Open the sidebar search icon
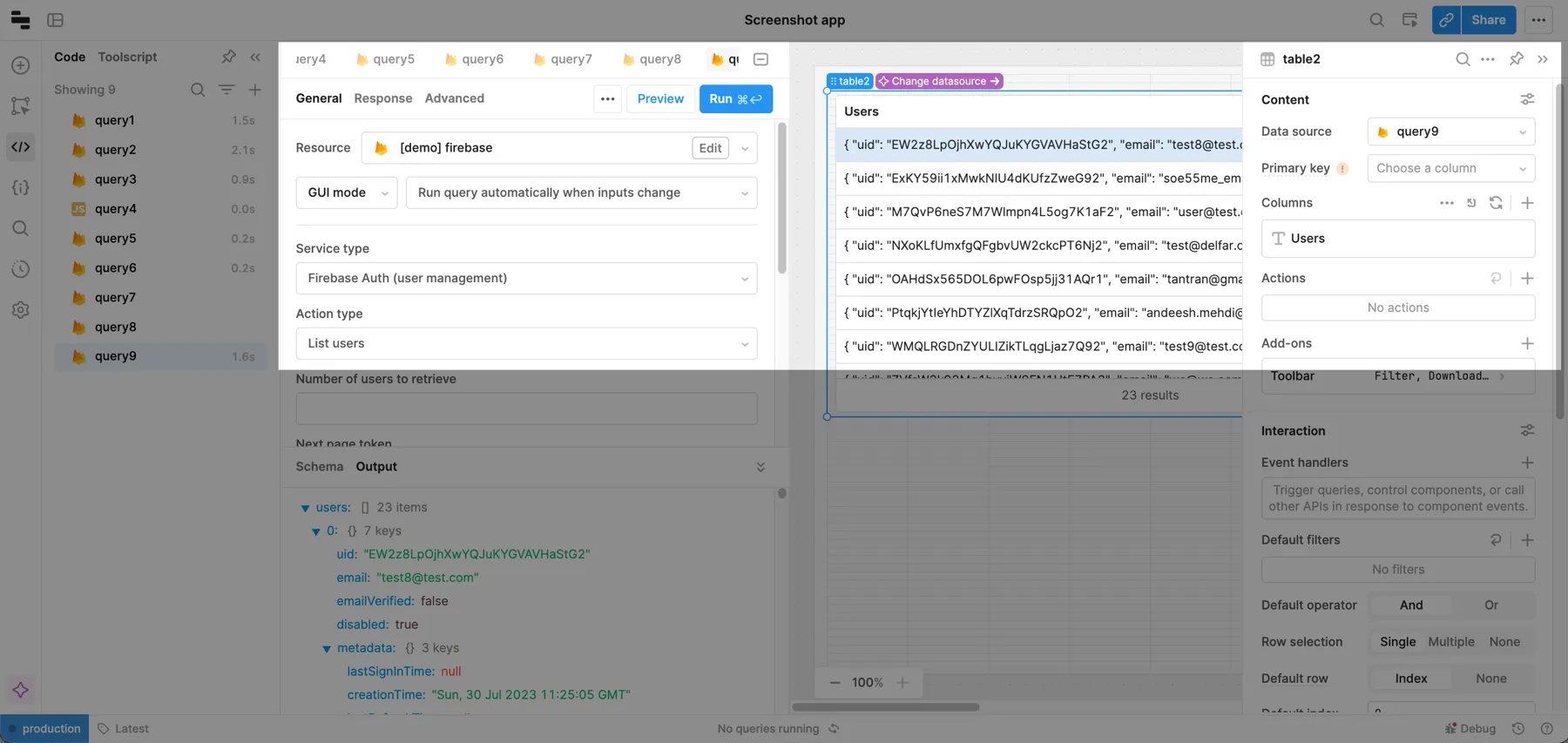This screenshot has width=1568, height=743. click(x=21, y=228)
